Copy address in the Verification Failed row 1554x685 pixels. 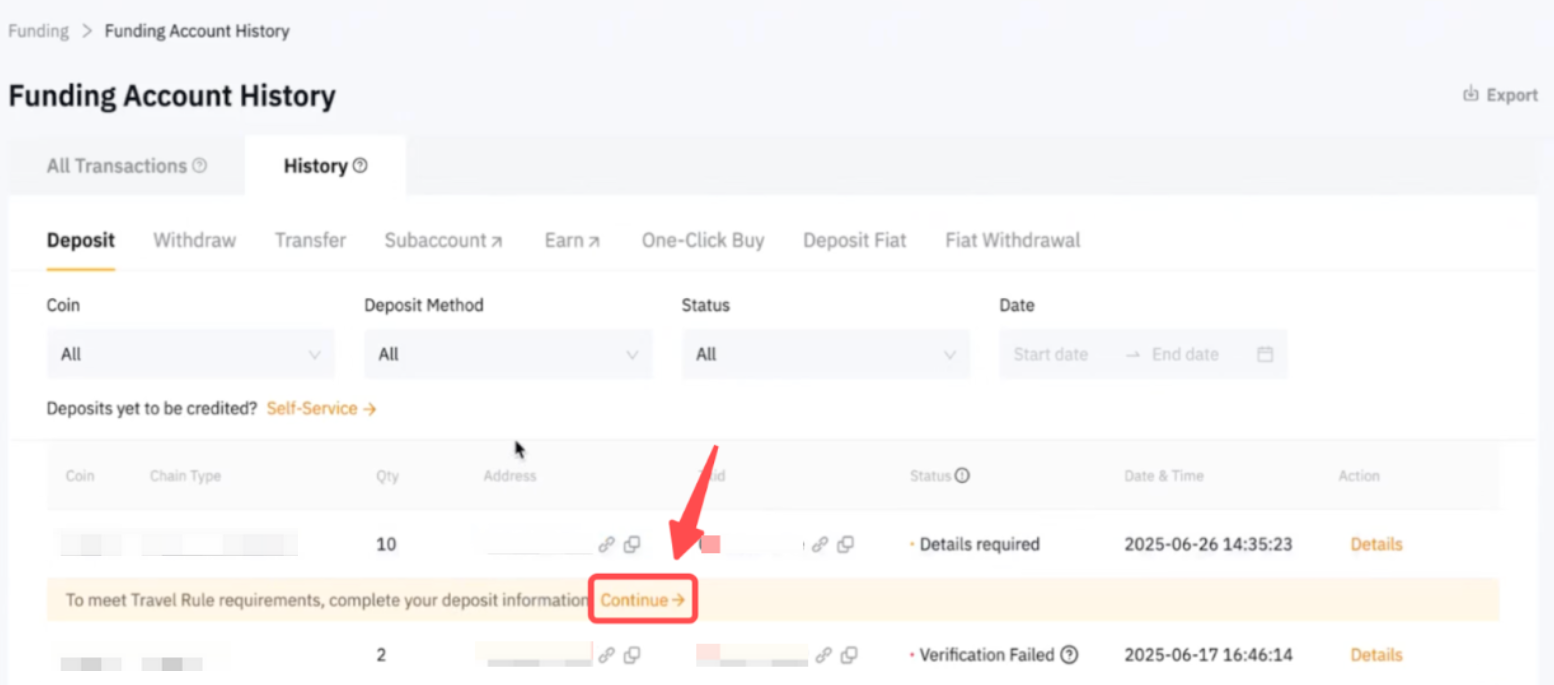632,655
